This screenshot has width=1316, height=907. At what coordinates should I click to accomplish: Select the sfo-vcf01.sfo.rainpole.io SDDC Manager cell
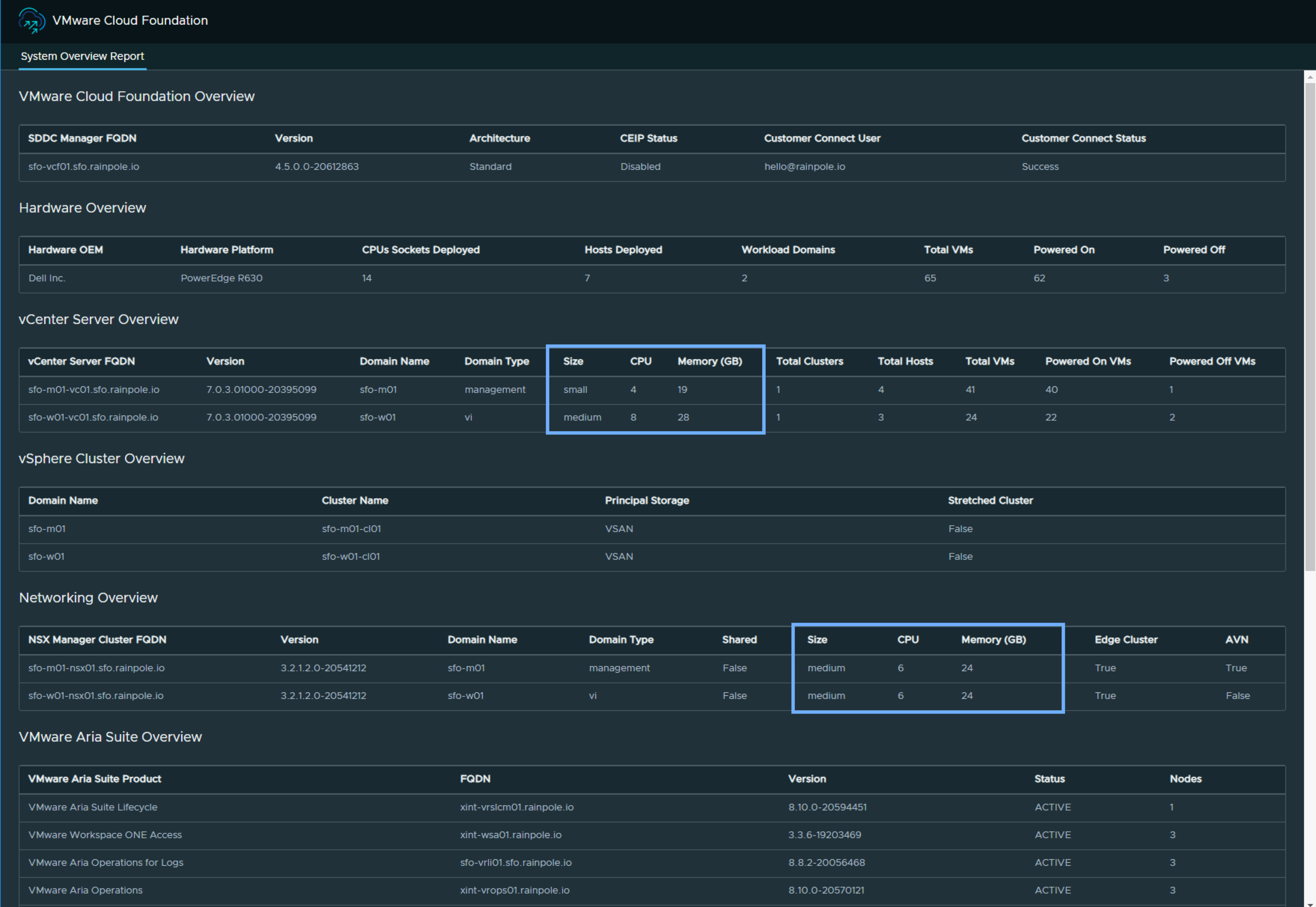tap(83, 167)
